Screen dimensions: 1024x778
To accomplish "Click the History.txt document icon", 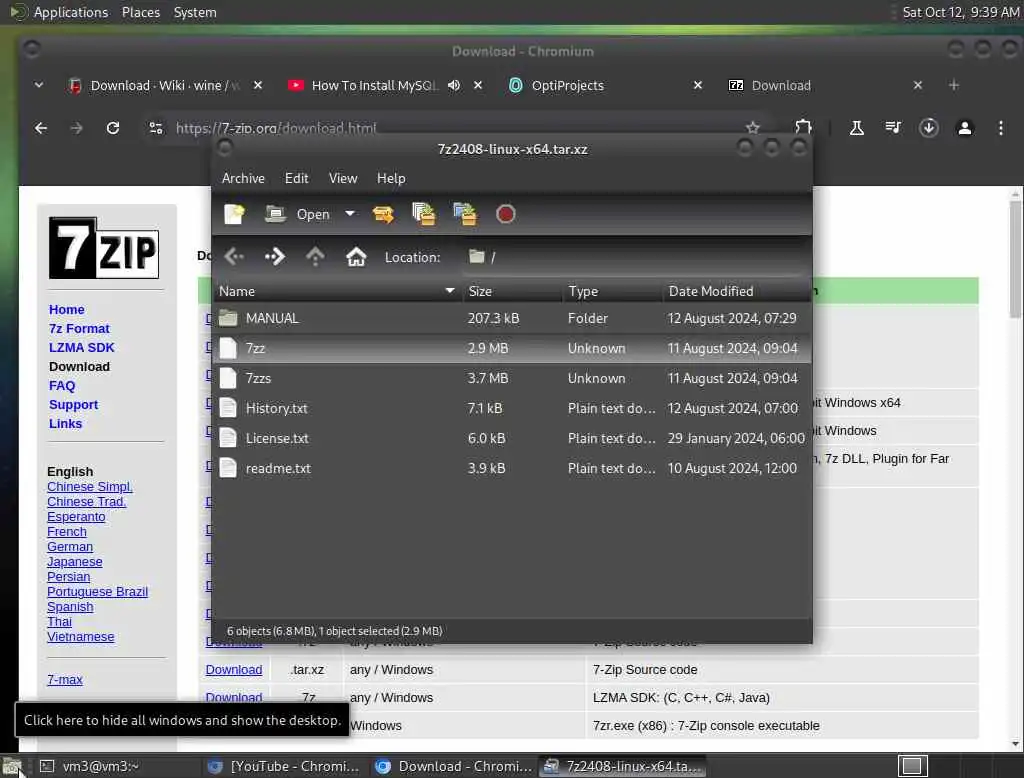I will [228, 408].
